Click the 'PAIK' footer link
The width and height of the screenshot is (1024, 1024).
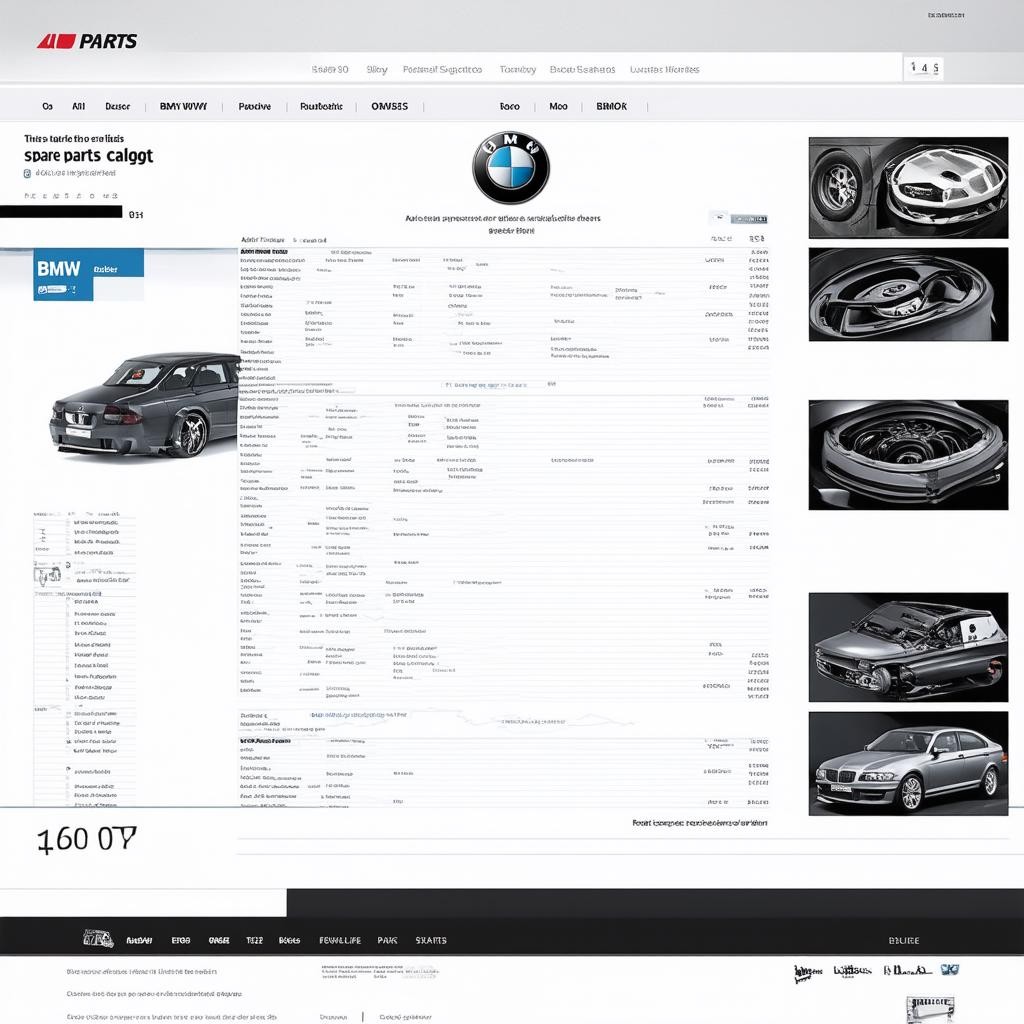387,940
